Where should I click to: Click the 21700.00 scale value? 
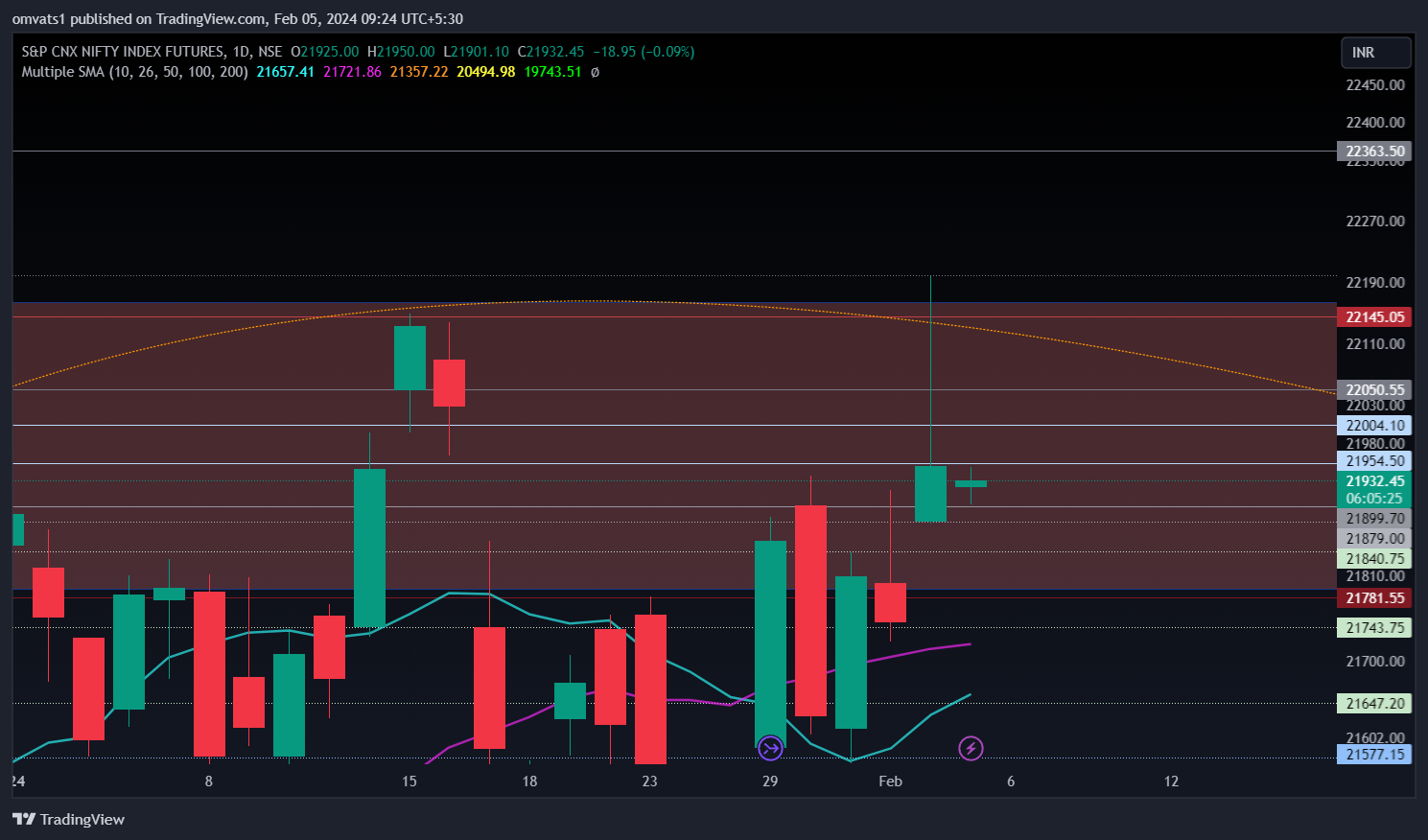pyautogui.click(x=1375, y=662)
